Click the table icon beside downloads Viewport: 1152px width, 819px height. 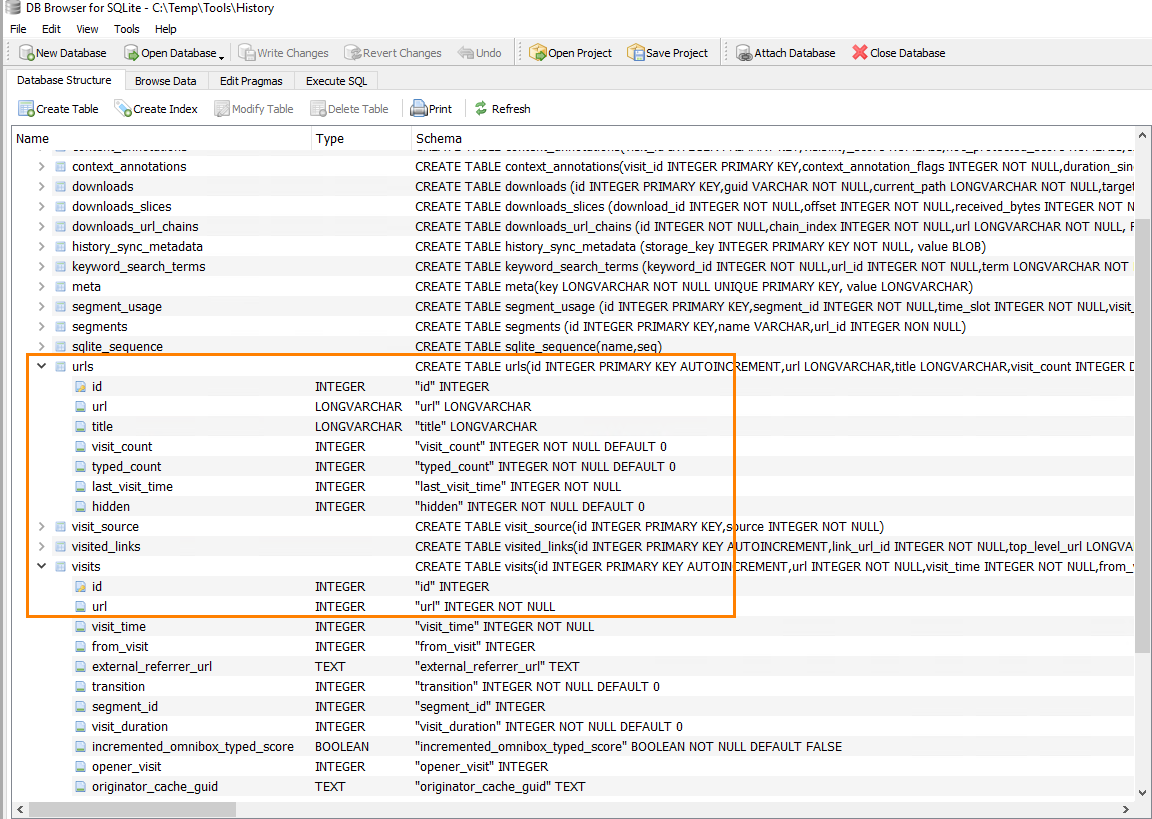click(61, 187)
